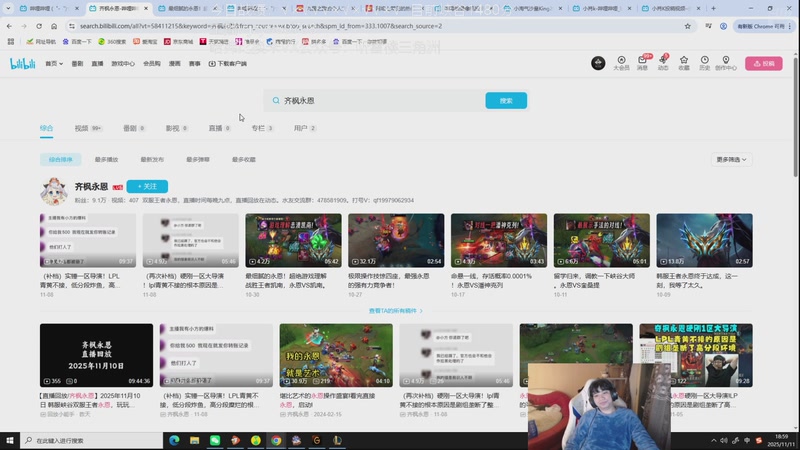Open the 游戏中心 header navigation link
Image resolution: width=800 pixels, height=450 pixels.
pyautogui.click(x=123, y=64)
